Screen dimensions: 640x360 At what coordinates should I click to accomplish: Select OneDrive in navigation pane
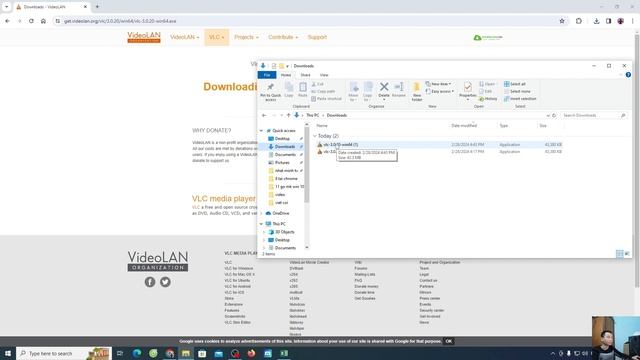[x=280, y=213]
